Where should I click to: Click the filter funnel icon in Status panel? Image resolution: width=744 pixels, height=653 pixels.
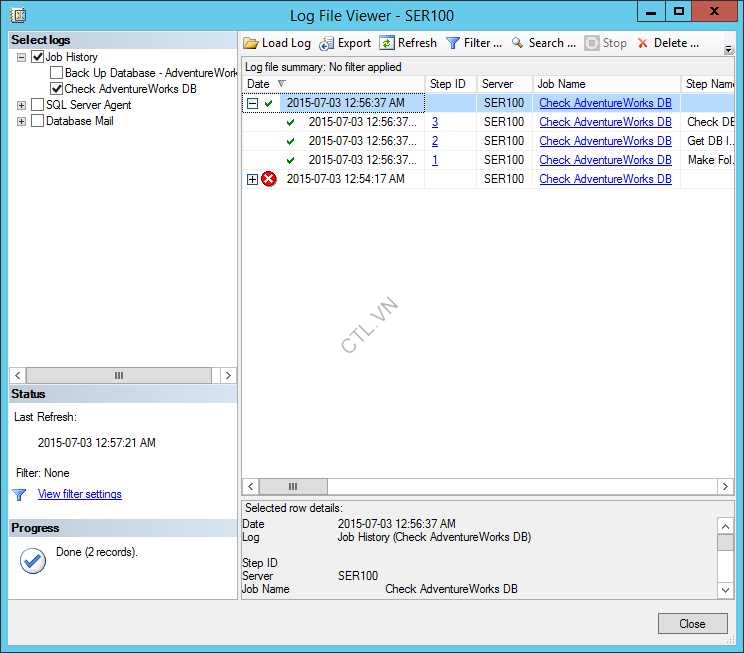click(19, 494)
